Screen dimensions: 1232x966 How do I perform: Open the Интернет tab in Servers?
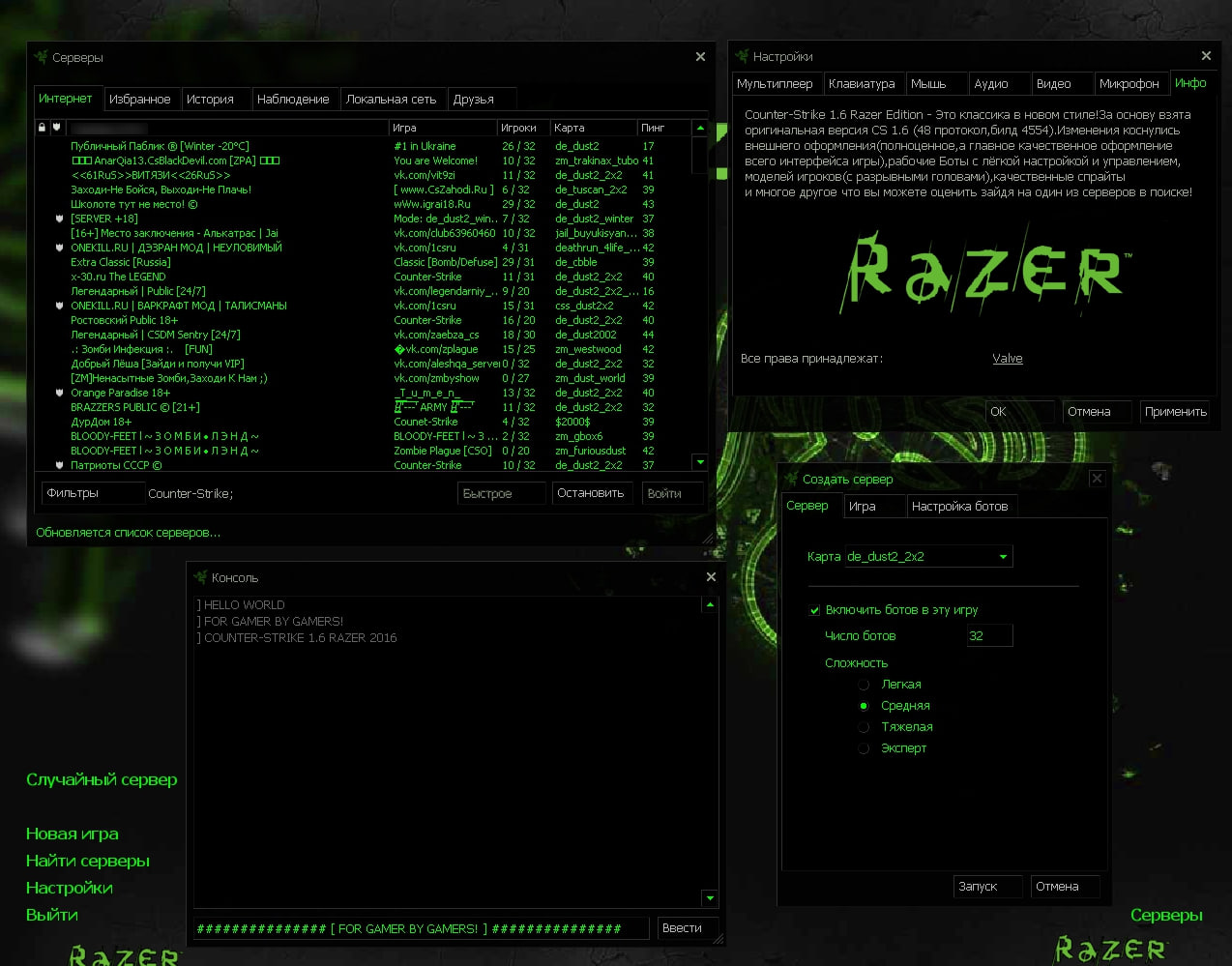coord(66,98)
